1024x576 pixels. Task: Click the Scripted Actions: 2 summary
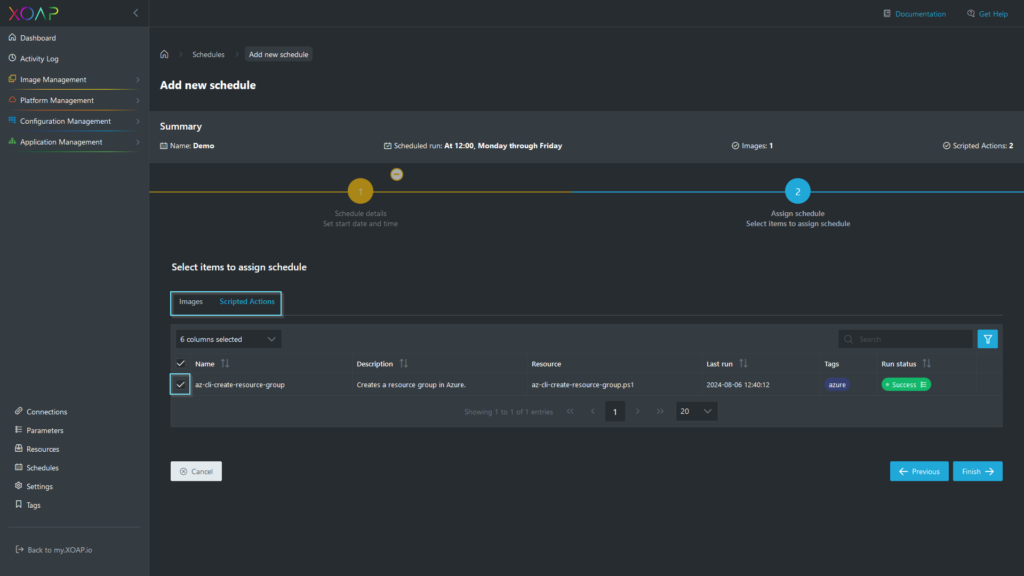coord(978,146)
